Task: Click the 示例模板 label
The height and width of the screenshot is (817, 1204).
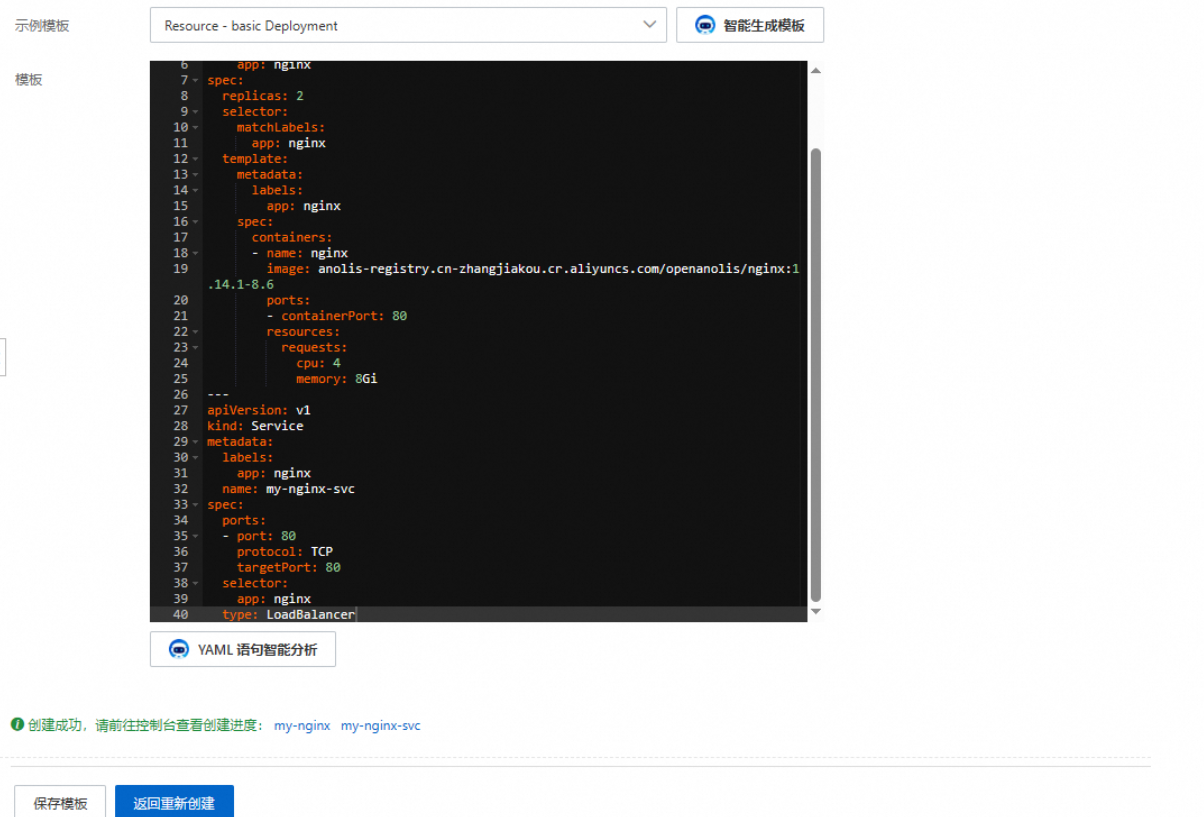Action: (42, 26)
